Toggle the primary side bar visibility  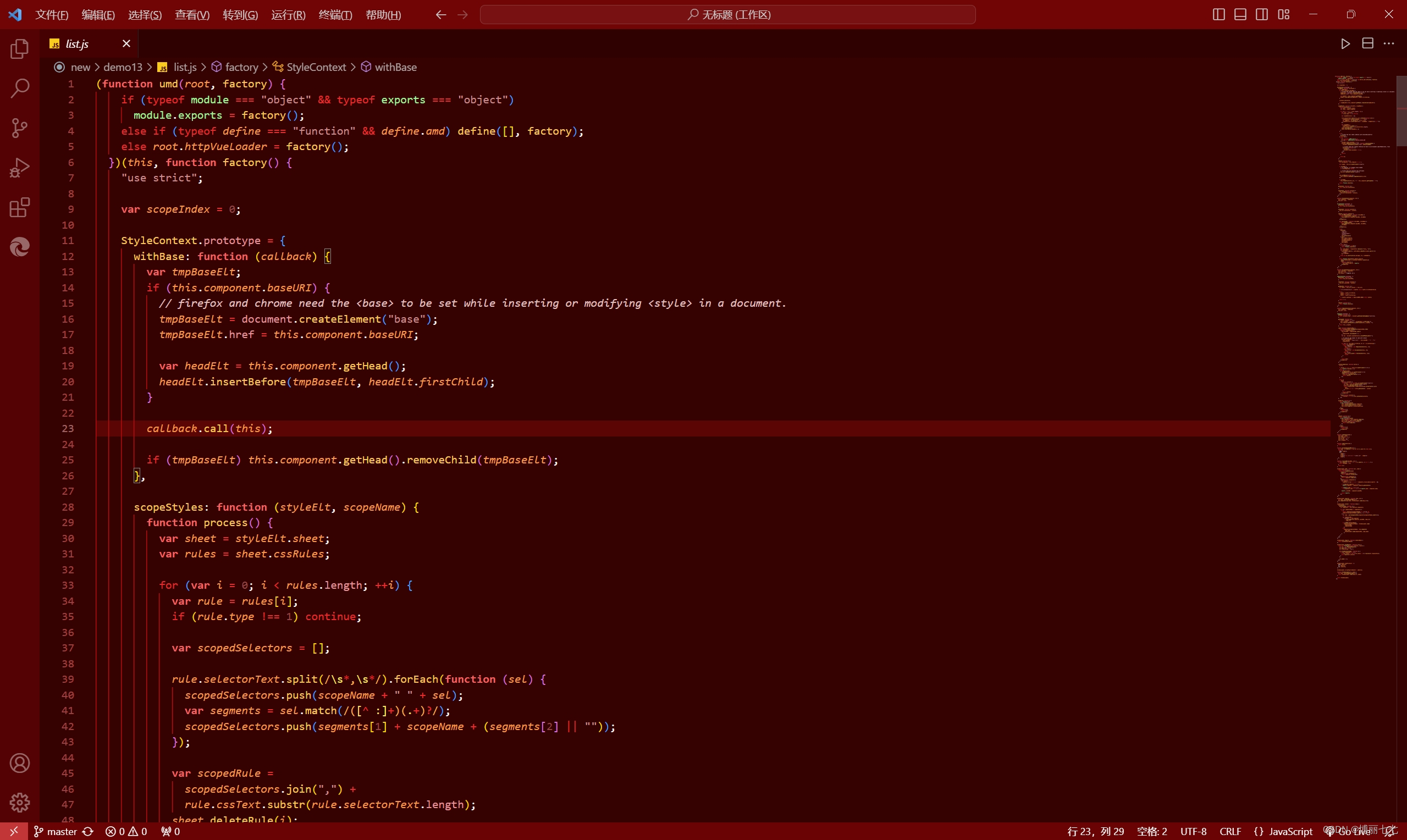(1218, 15)
